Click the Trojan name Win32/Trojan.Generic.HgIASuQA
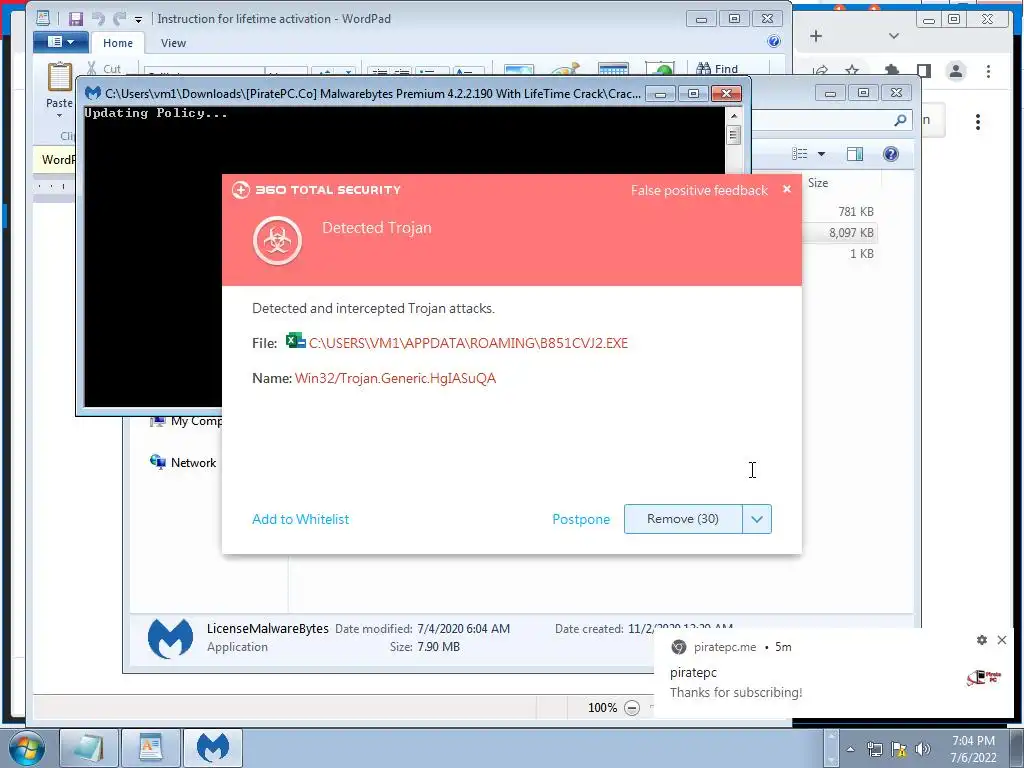The height and width of the screenshot is (768, 1024). click(395, 378)
